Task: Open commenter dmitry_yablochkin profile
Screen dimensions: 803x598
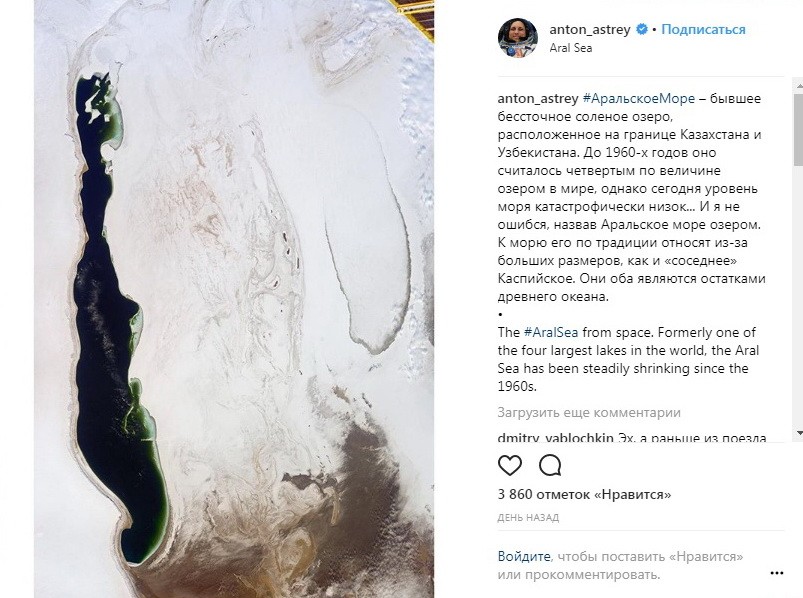Action: tap(555, 438)
